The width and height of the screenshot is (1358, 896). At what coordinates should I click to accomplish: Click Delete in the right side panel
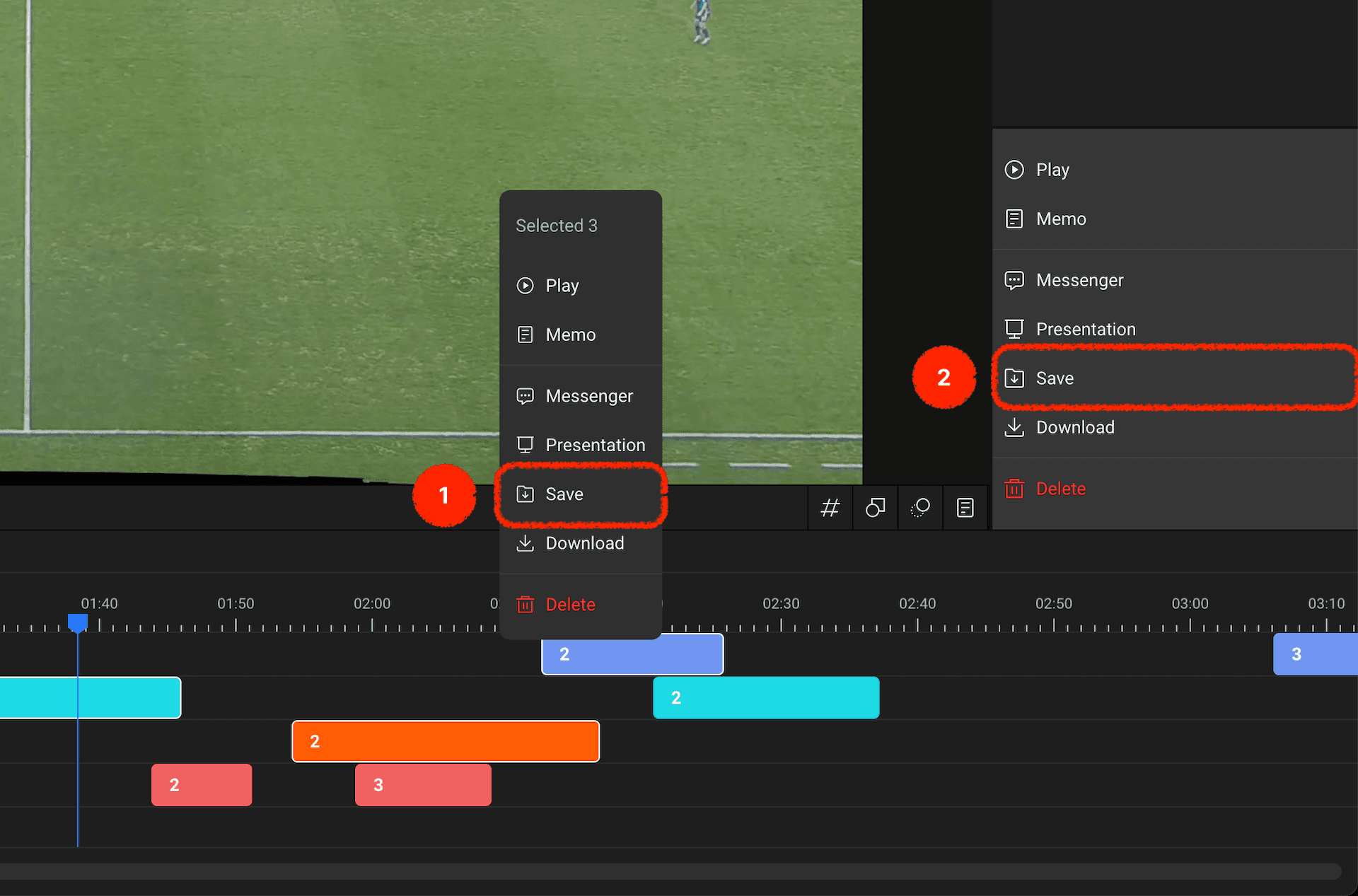1060,489
